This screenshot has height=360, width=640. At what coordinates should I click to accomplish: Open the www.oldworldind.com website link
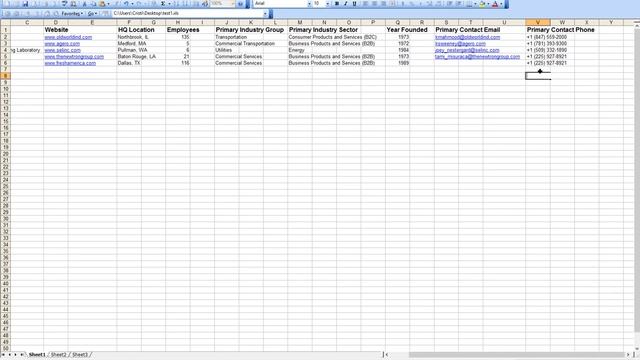(68, 37)
